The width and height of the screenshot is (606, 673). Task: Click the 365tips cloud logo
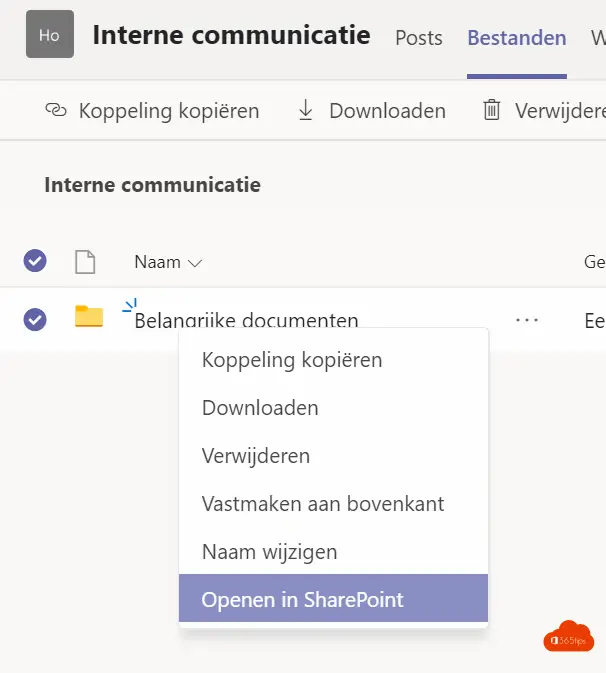[x=569, y=636]
